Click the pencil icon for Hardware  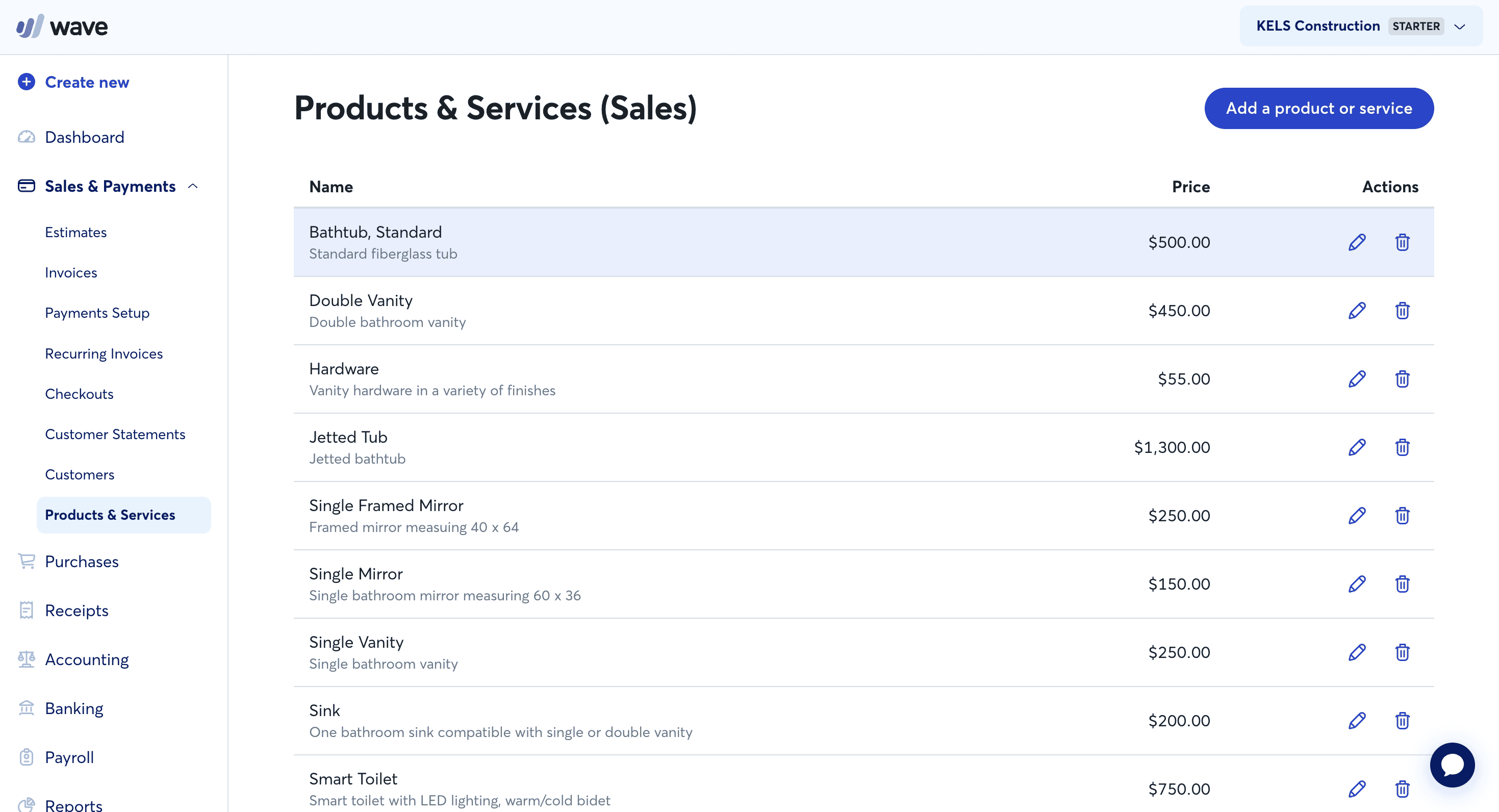pyautogui.click(x=1357, y=379)
